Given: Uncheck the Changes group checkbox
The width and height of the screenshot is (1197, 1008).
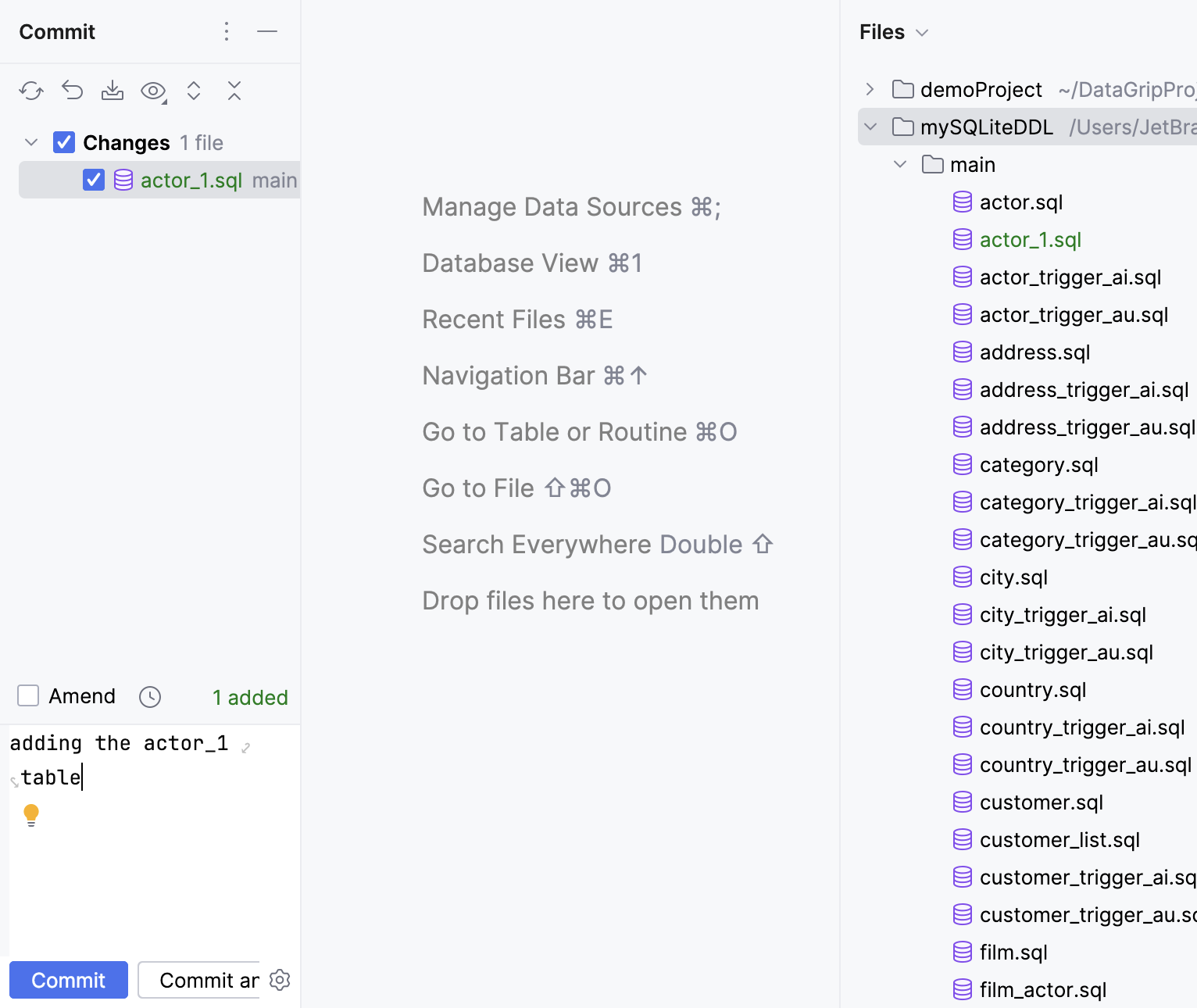Looking at the screenshot, I should coord(64,142).
